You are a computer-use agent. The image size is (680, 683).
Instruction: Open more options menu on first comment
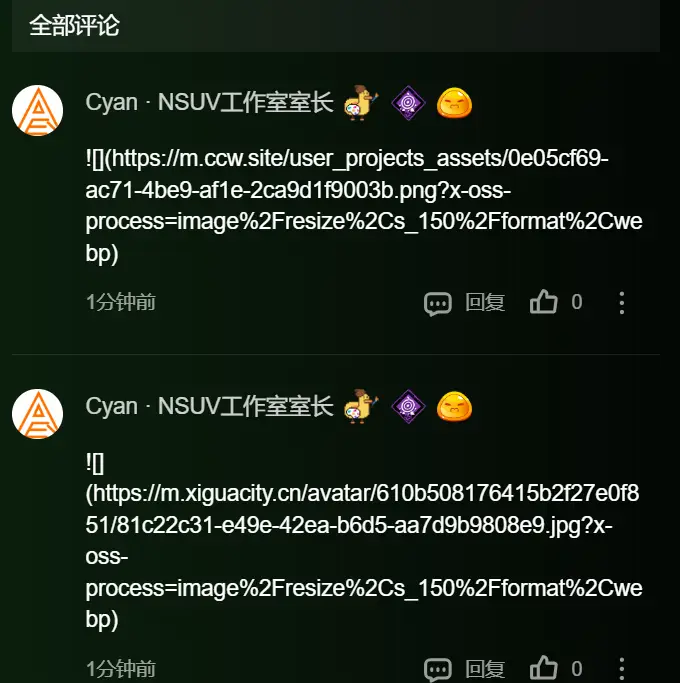tap(622, 303)
